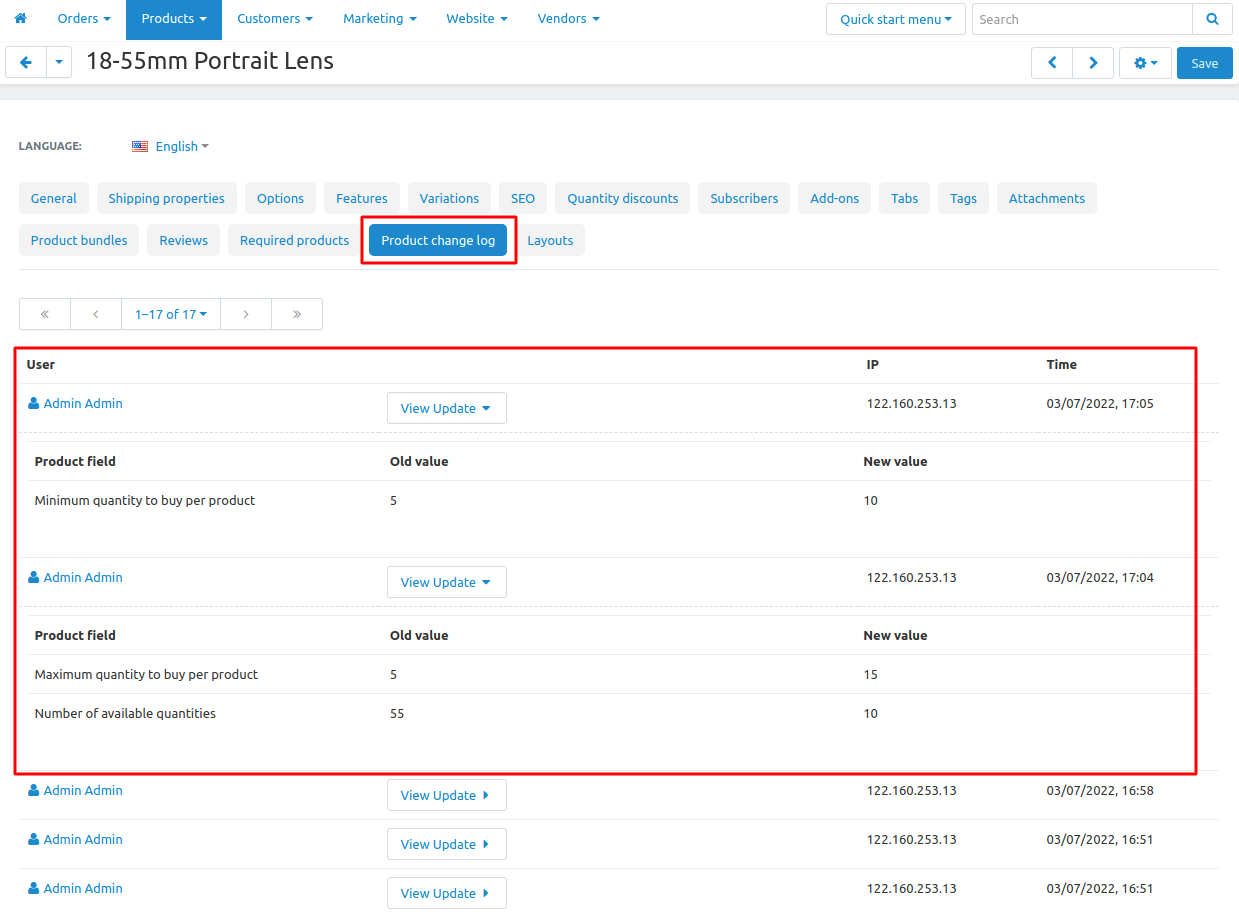Viewport: 1239px width, 912px height.
Task: Click the IP in the 17:04 row
Action: click(x=911, y=577)
